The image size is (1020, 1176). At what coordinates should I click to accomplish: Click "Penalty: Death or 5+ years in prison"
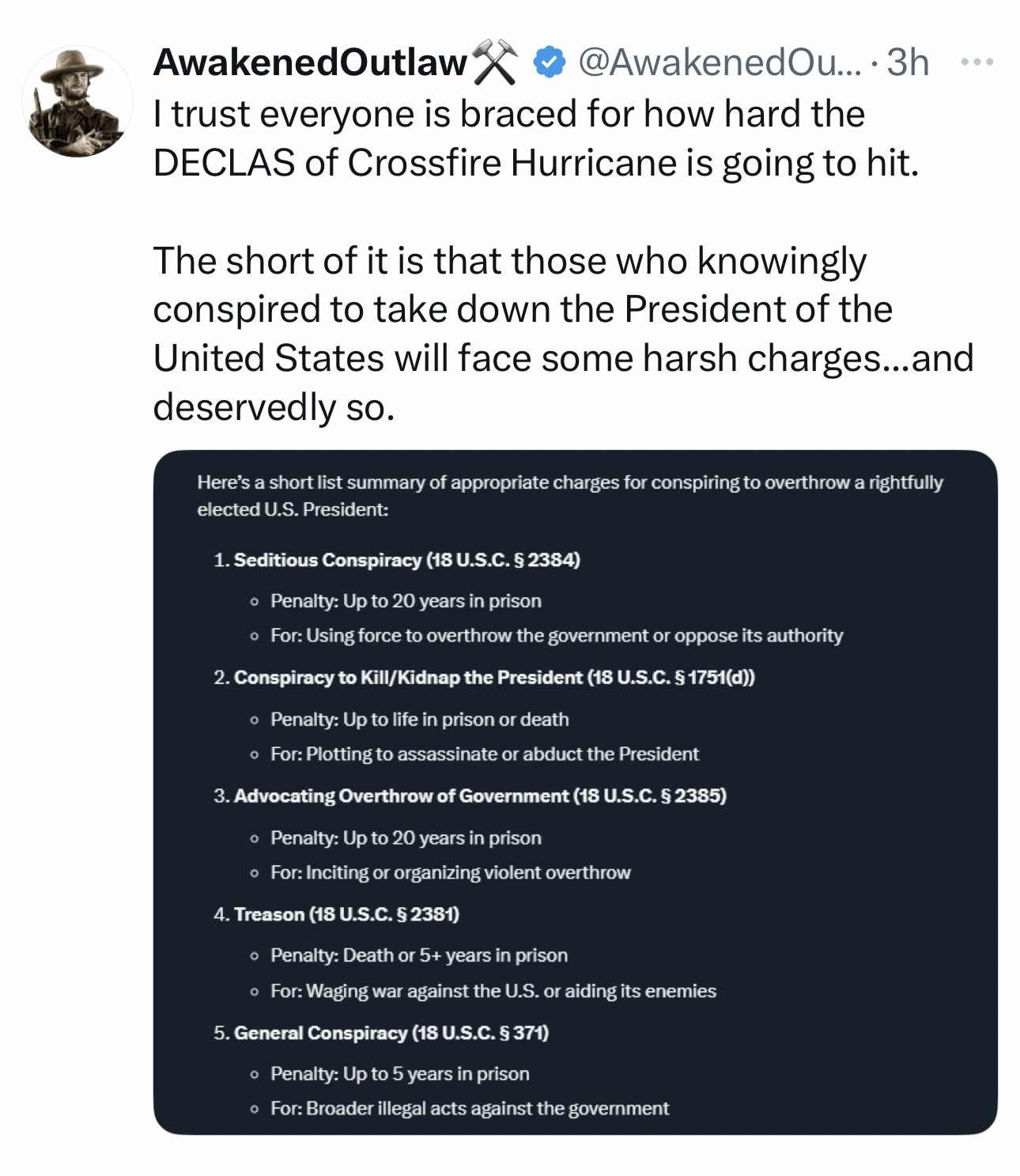pyautogui.click(x=418, y=955)
